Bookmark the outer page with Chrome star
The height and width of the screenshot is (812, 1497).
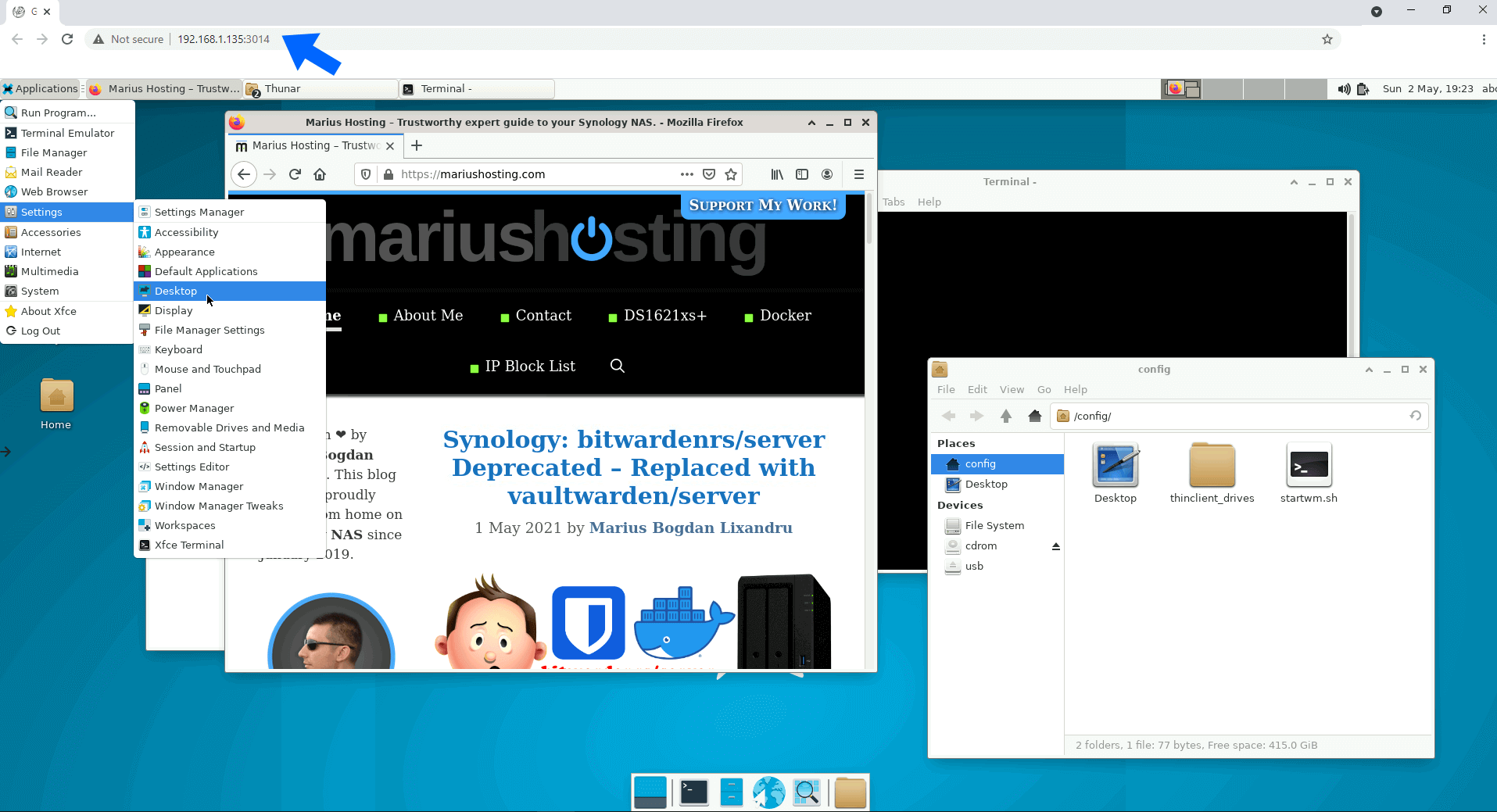(x=1327, y=39)
